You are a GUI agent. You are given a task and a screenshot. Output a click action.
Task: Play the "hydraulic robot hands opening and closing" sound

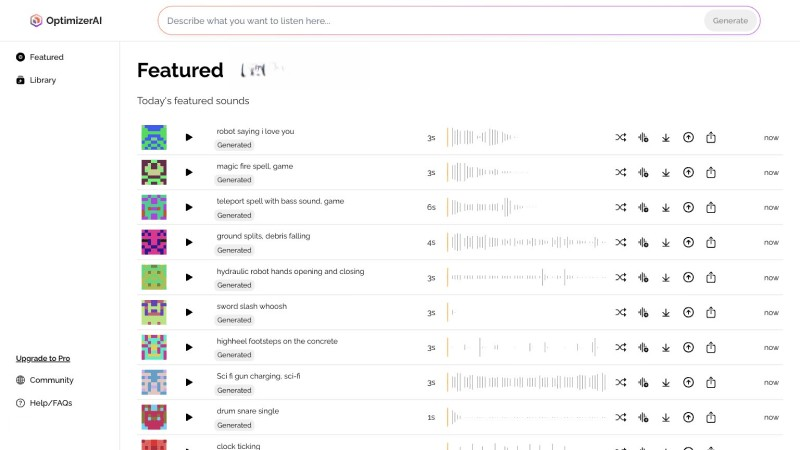pos(189,277)
